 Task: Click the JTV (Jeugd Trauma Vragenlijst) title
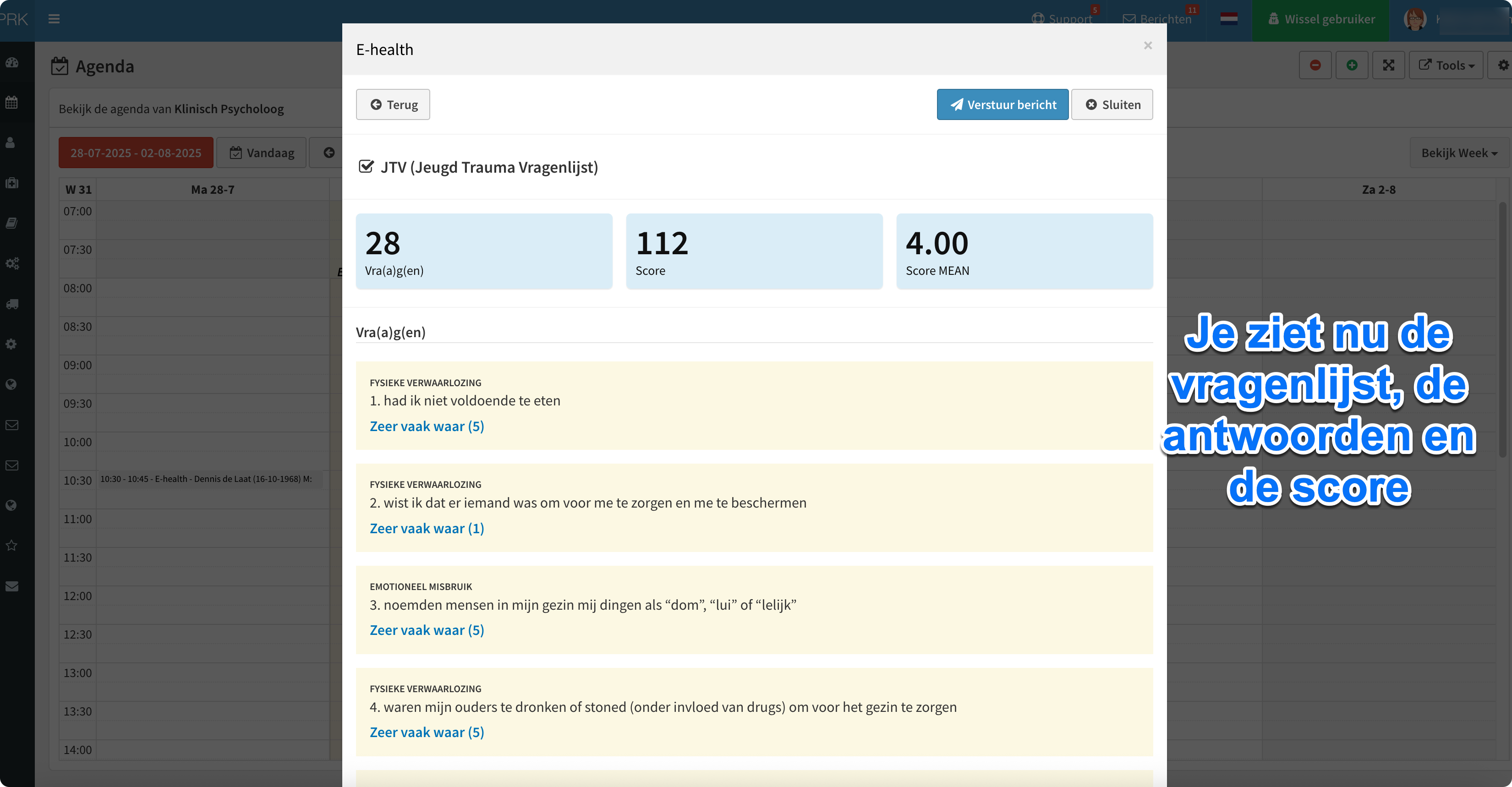pos(489,167)
